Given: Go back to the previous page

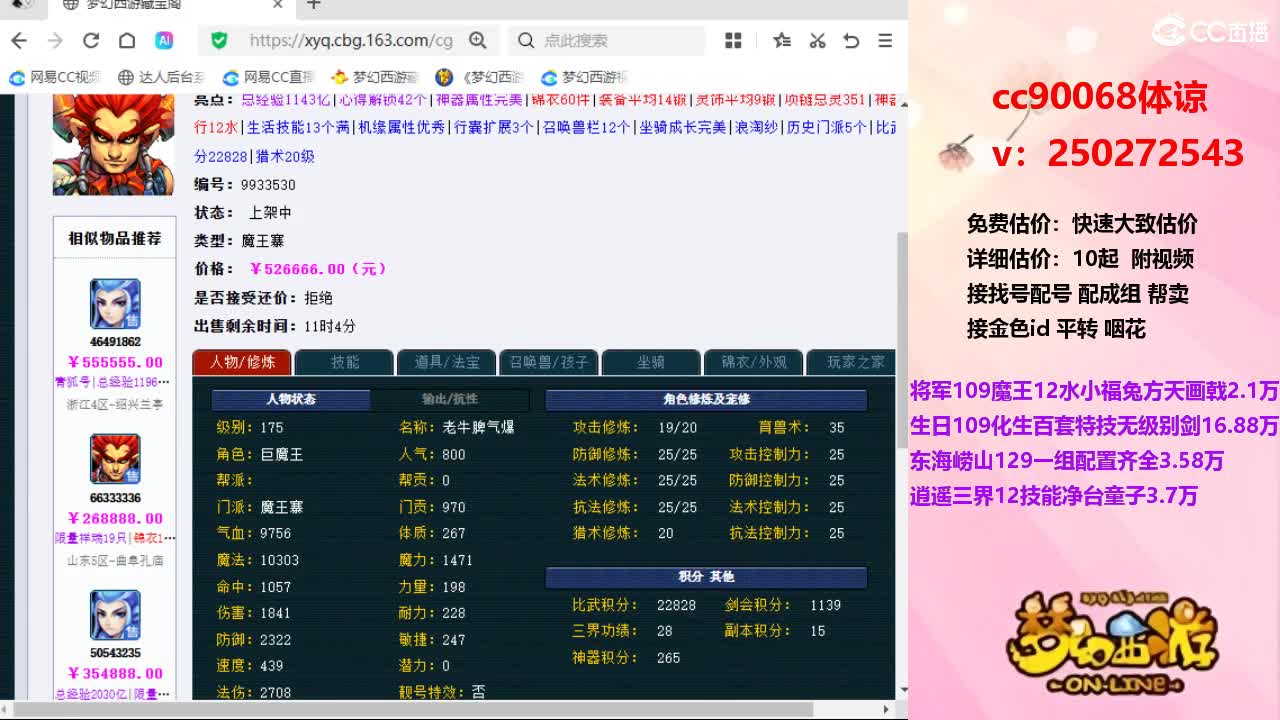Looking at the screenshot, I should [x=19, y=40].
